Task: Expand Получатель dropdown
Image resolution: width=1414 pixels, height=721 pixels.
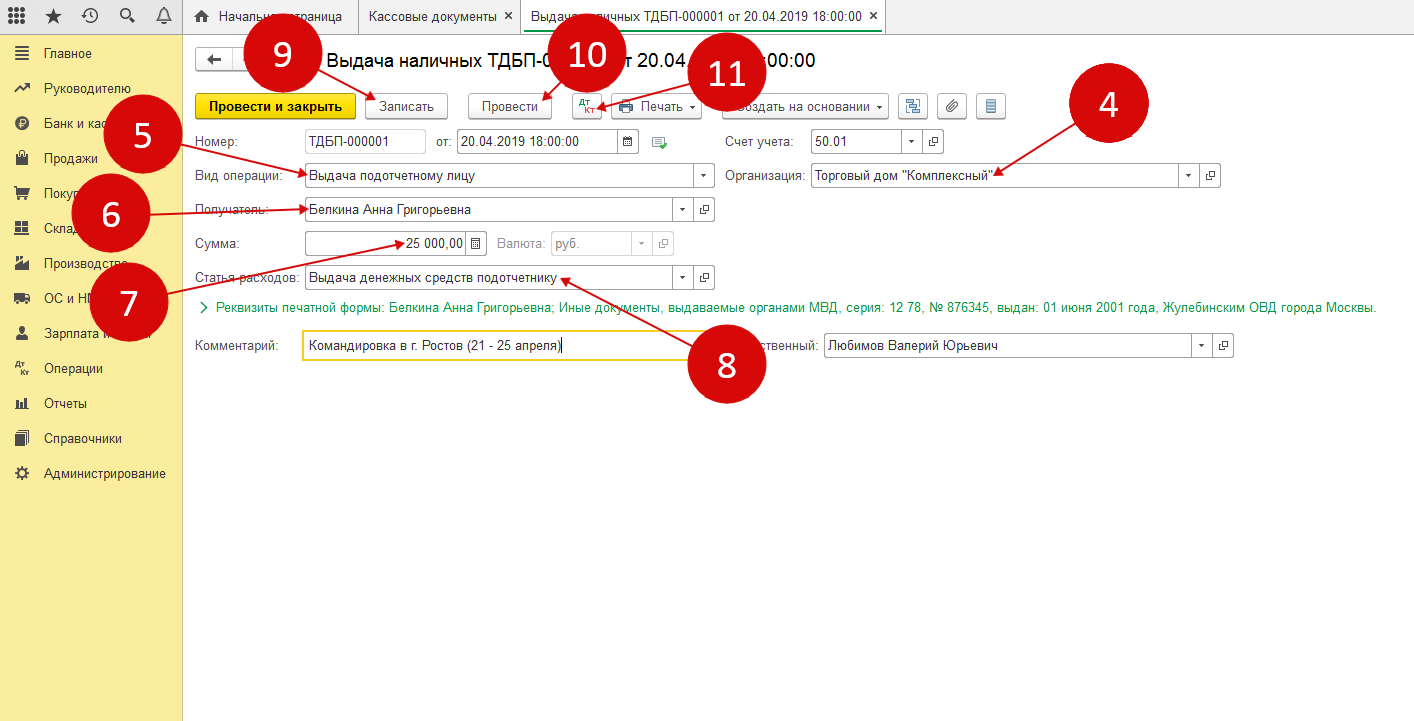Action: coord(682,210)
